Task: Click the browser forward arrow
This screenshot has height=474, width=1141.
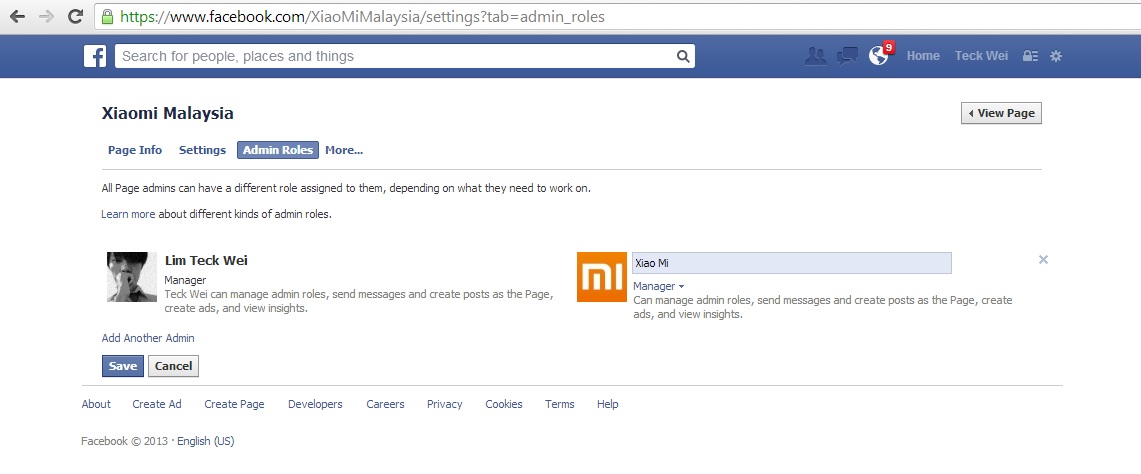Action: 47,17
